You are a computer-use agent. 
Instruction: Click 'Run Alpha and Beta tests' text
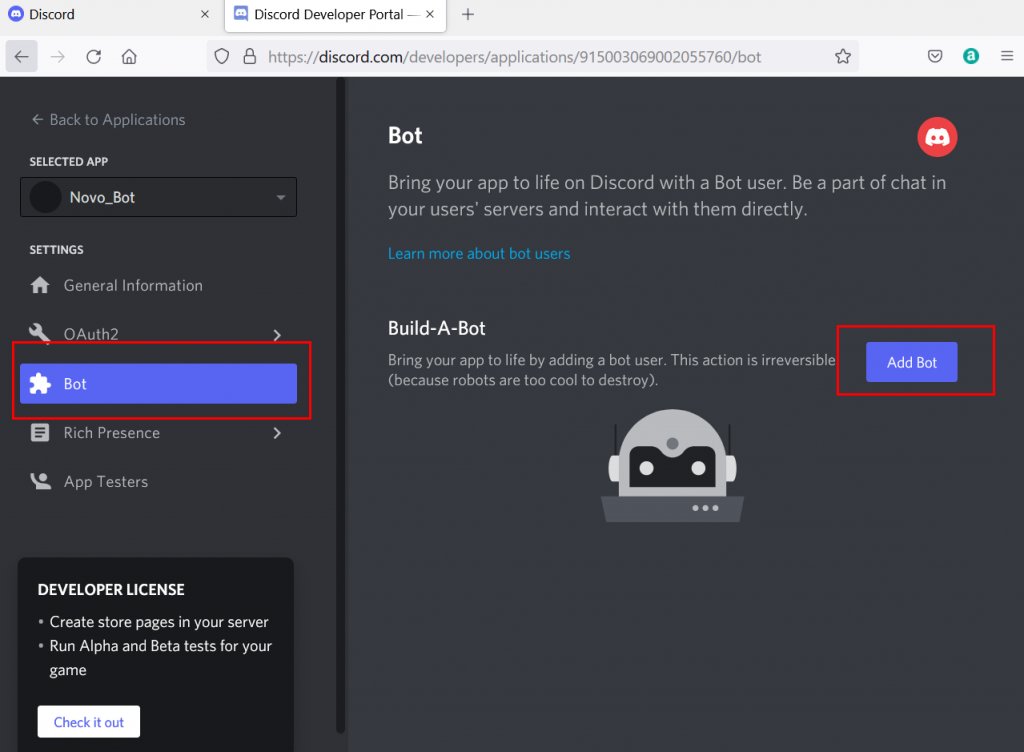[133, 646]
